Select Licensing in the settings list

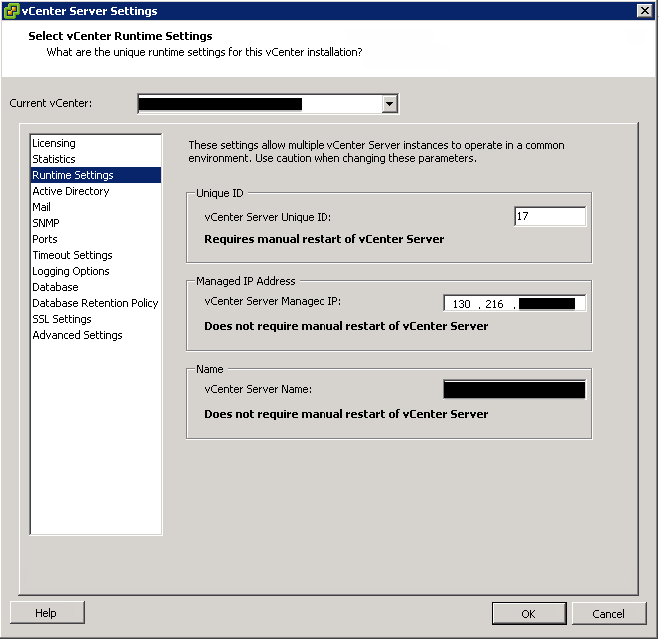54,143
